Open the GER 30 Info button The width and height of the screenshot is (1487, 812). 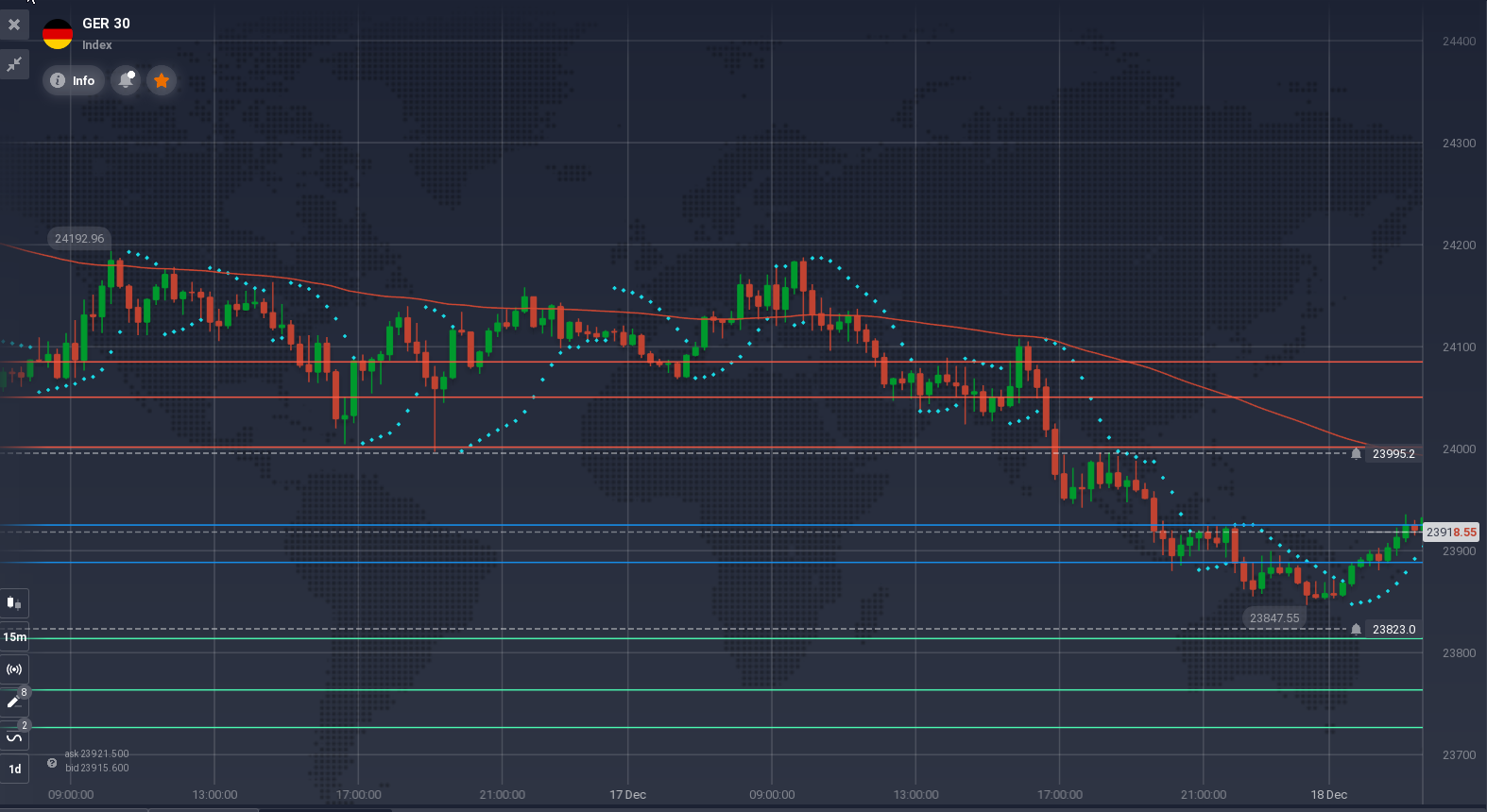(73, 81)
